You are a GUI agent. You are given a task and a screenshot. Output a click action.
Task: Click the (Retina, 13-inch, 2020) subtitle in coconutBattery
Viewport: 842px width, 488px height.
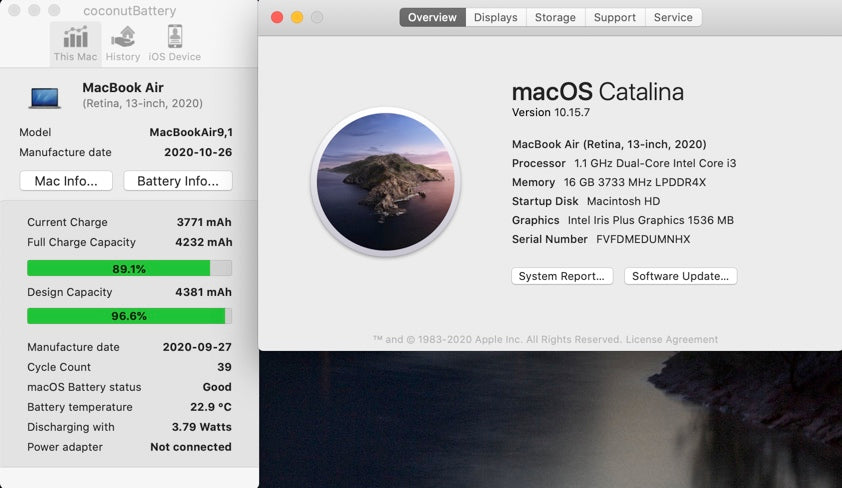coord(142,103)
